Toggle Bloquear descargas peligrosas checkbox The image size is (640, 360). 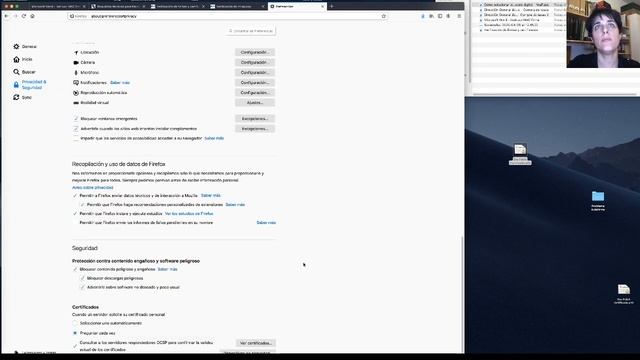(x=82, y=278)
